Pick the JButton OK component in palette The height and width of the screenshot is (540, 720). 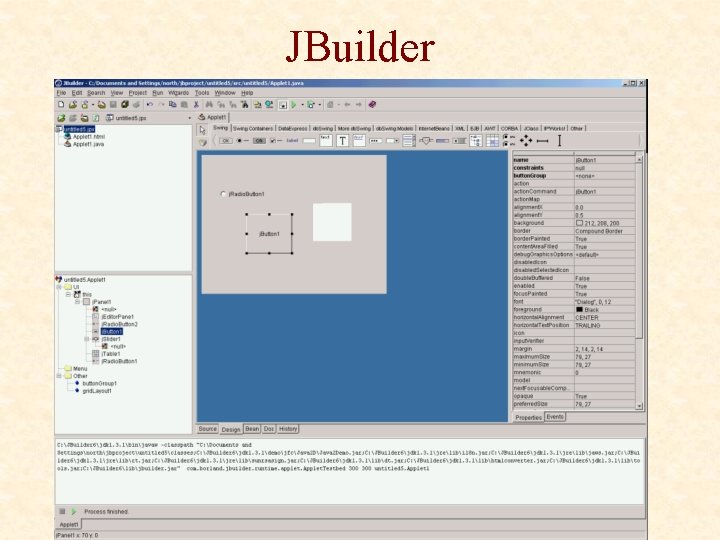(x=225, y=141)
